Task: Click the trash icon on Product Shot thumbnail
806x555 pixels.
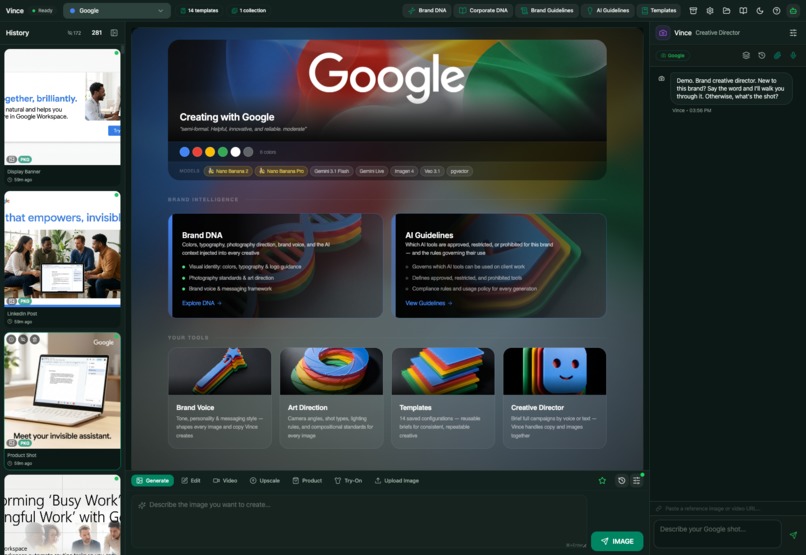Action: point(34,339)
